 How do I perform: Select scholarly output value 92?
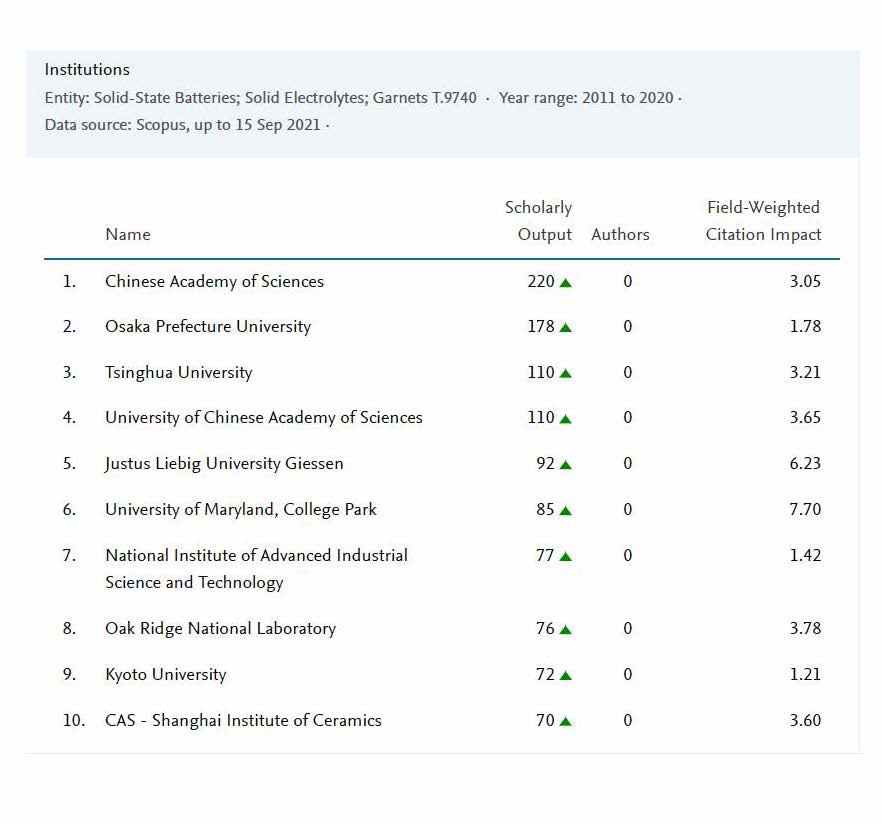546,463
